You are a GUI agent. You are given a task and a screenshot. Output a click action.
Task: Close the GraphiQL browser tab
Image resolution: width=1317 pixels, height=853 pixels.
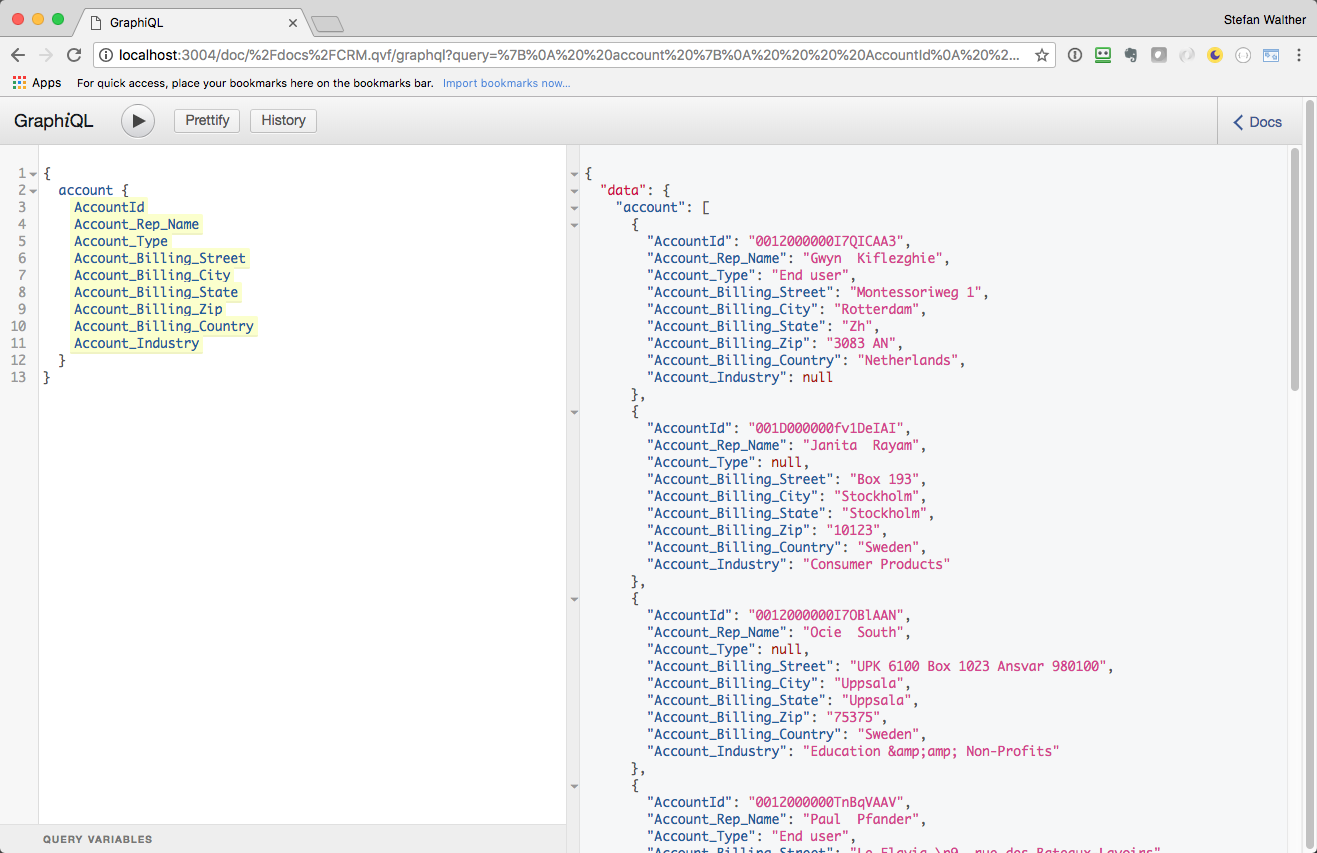293,22
